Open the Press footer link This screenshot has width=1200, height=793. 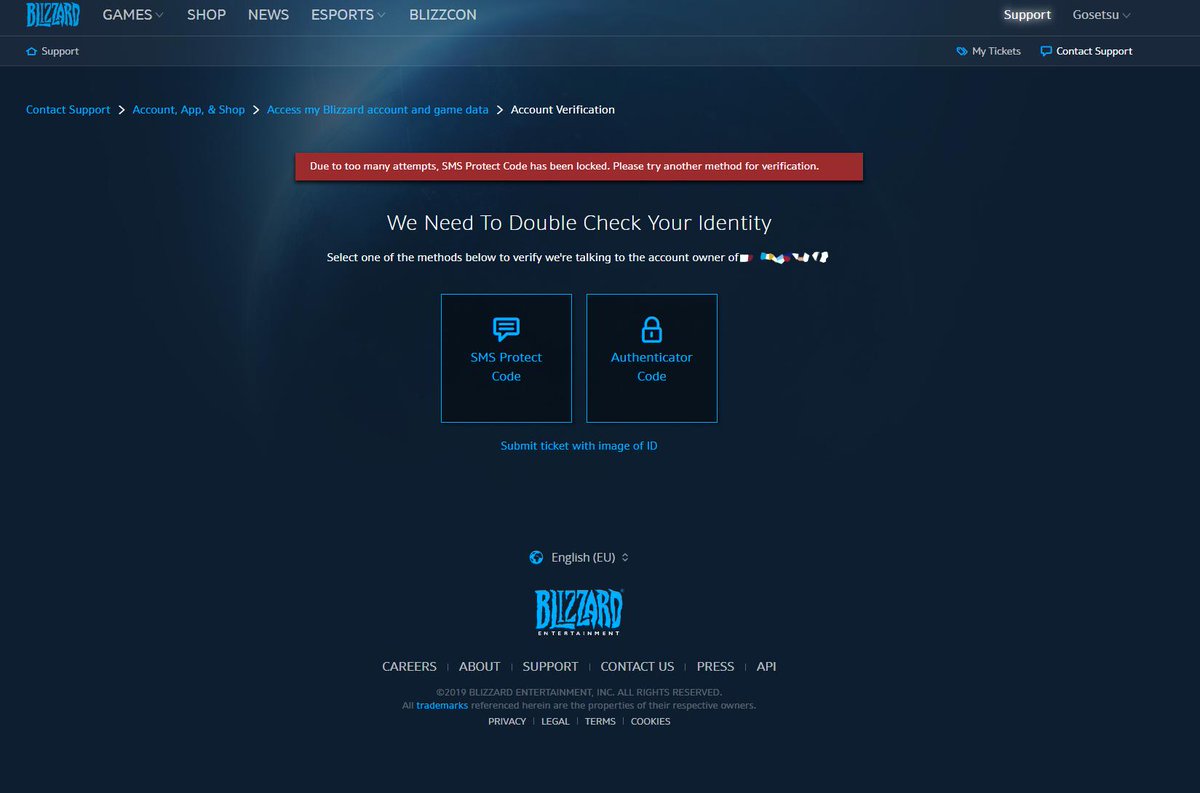pos(715,667)
